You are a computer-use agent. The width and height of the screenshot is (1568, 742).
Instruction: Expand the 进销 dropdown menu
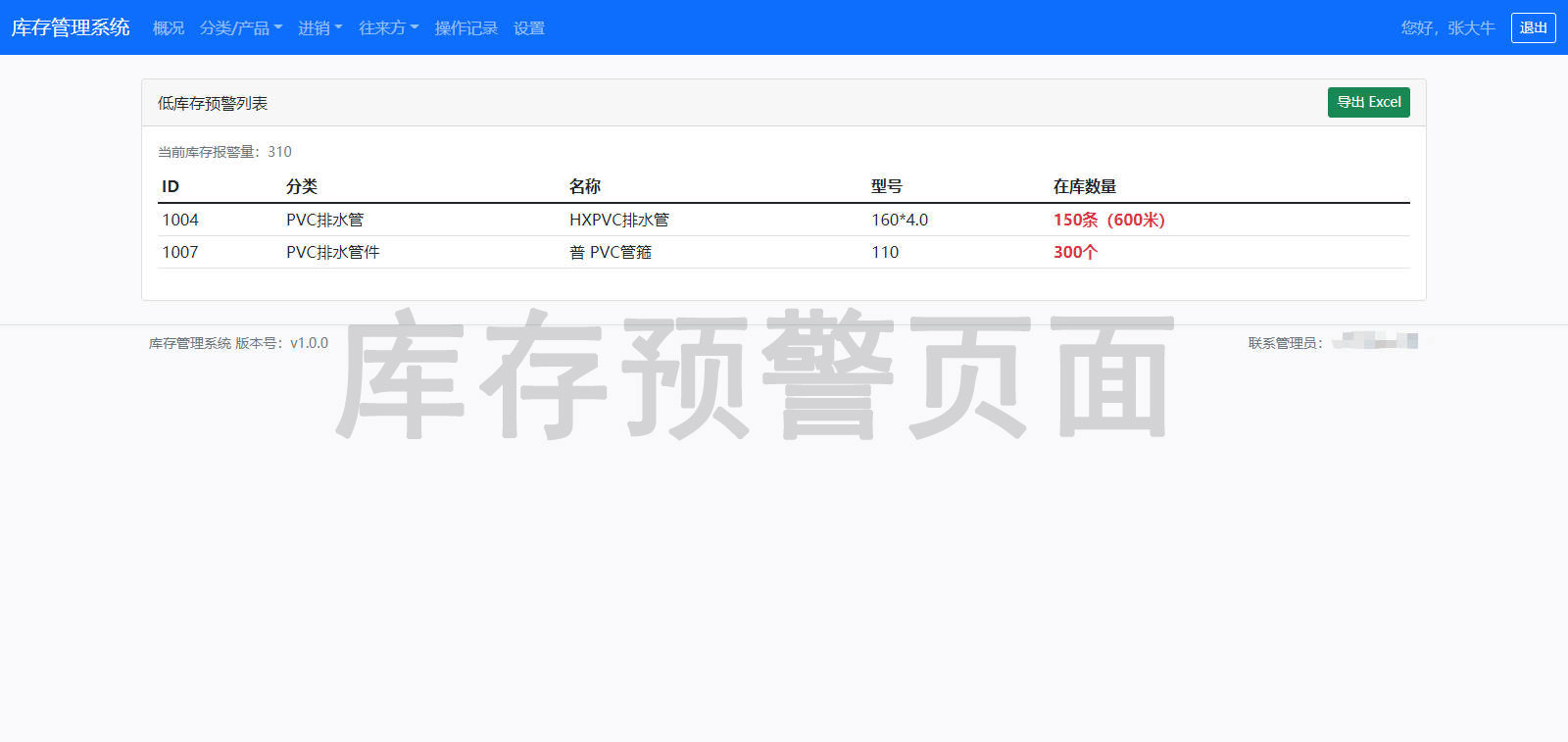(320, 28)
